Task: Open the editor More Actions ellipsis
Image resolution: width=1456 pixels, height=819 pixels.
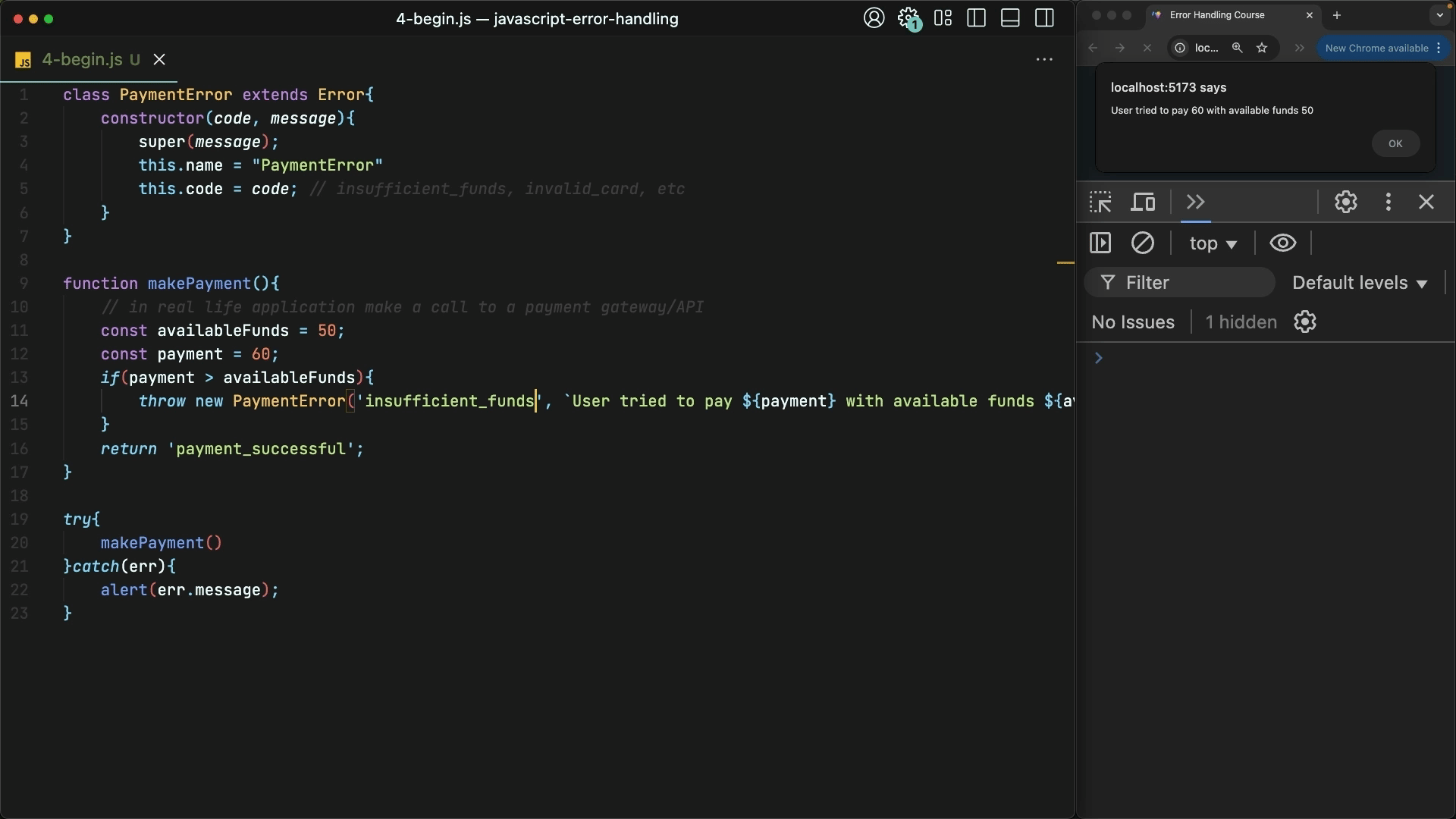Action: 1044,60
